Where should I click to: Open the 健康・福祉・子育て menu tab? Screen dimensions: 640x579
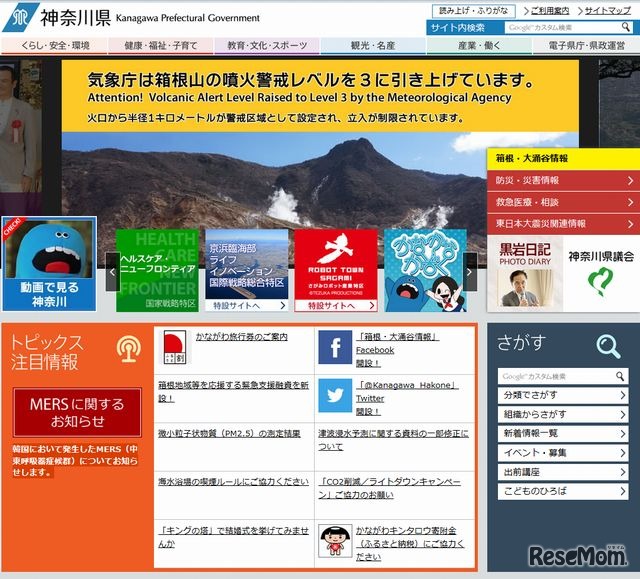coord(160,46)
